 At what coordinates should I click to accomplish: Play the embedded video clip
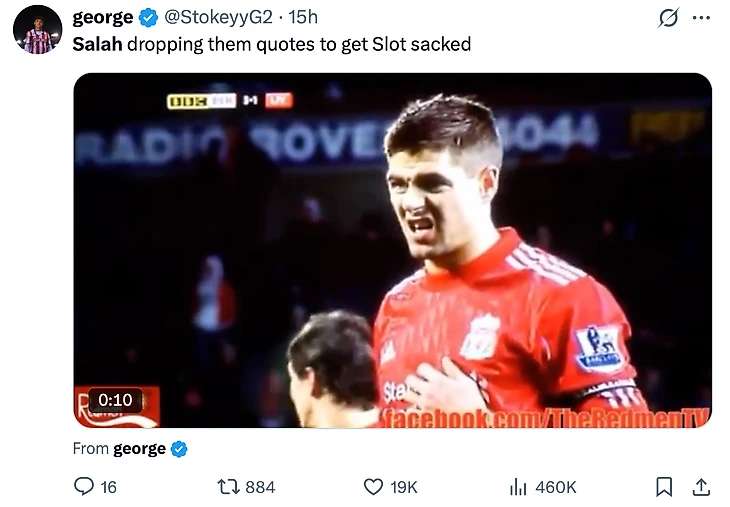(392, 250)
